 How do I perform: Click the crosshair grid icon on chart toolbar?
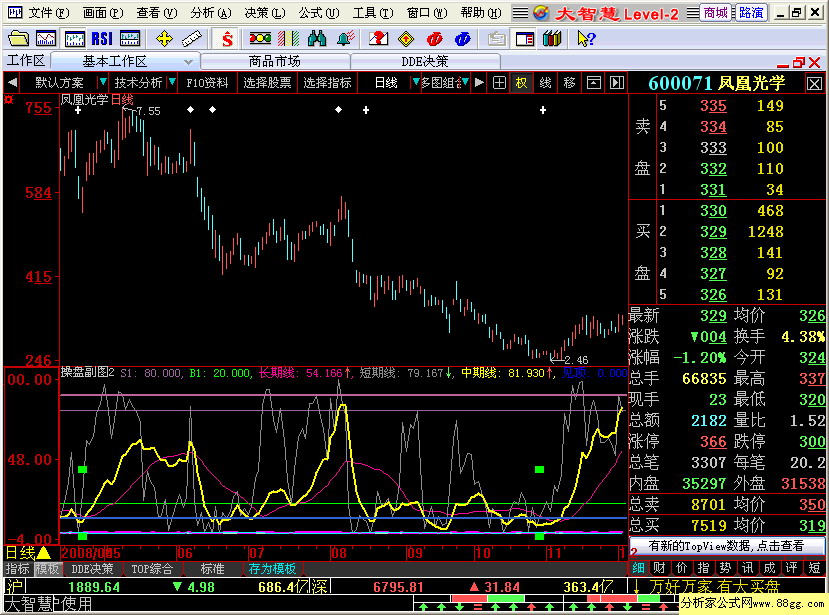click(499, 82)
